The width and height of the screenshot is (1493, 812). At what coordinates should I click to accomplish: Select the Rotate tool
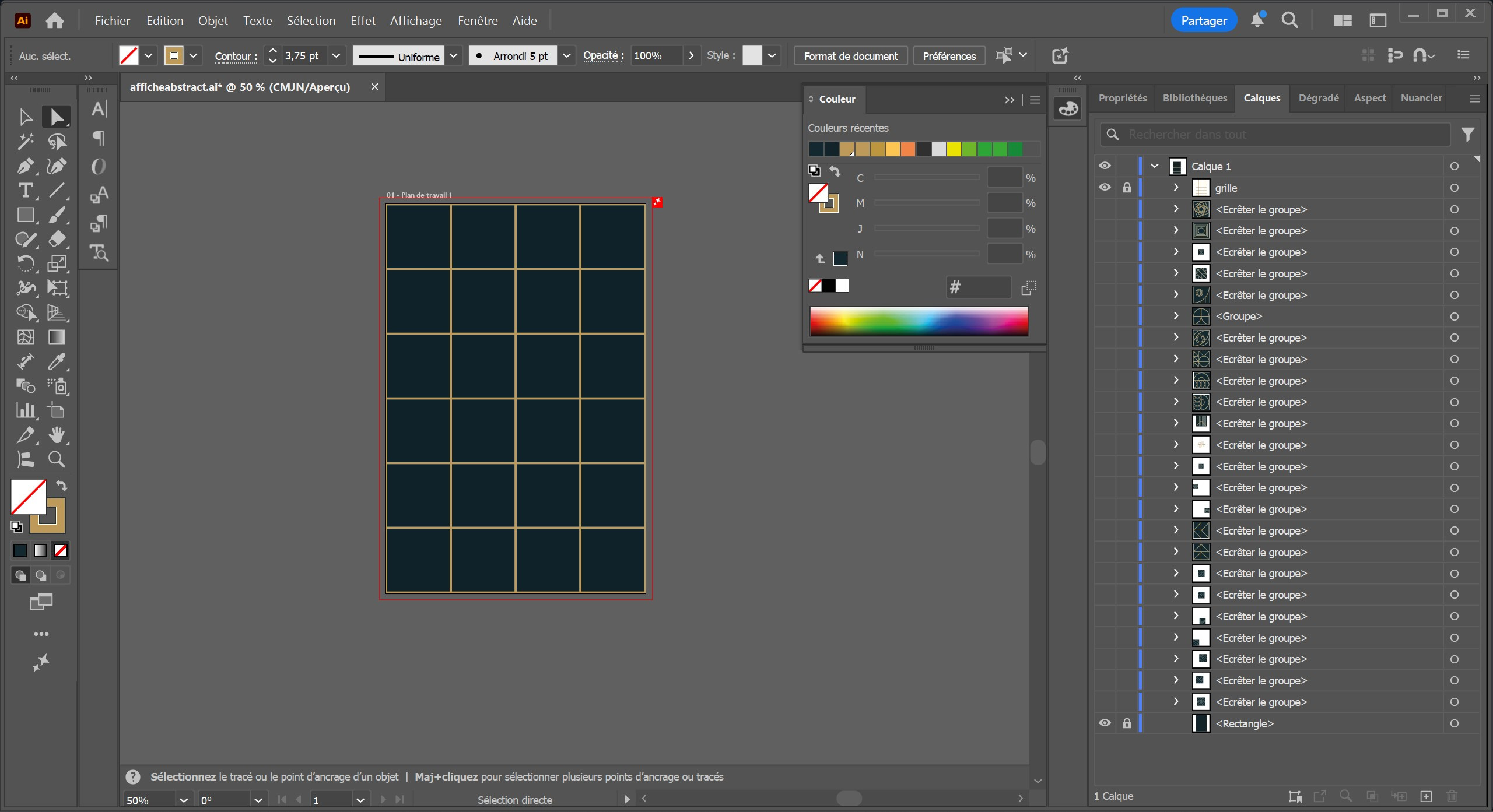click(x=24, y=263)
